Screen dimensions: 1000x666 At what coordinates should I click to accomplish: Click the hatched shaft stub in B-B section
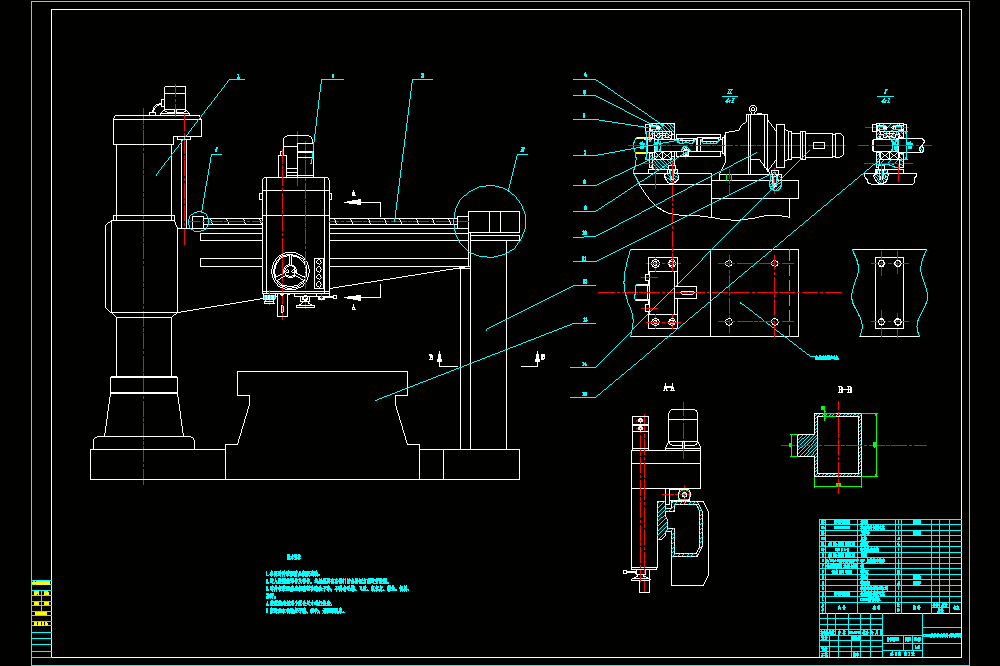tap(805, 445)
